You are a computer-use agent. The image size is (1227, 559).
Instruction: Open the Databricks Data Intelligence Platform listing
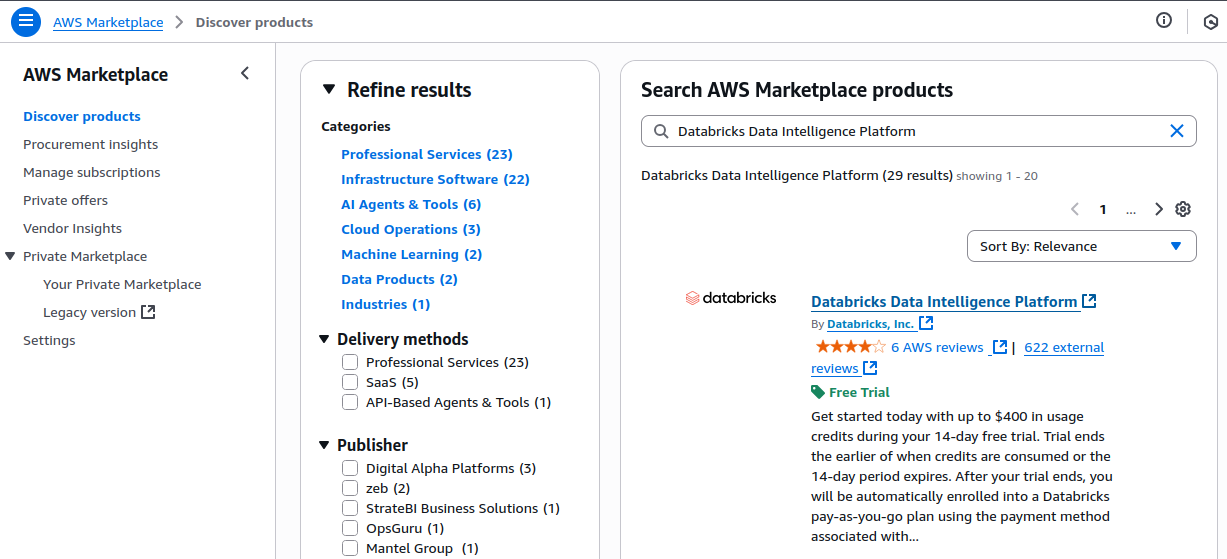943,301
